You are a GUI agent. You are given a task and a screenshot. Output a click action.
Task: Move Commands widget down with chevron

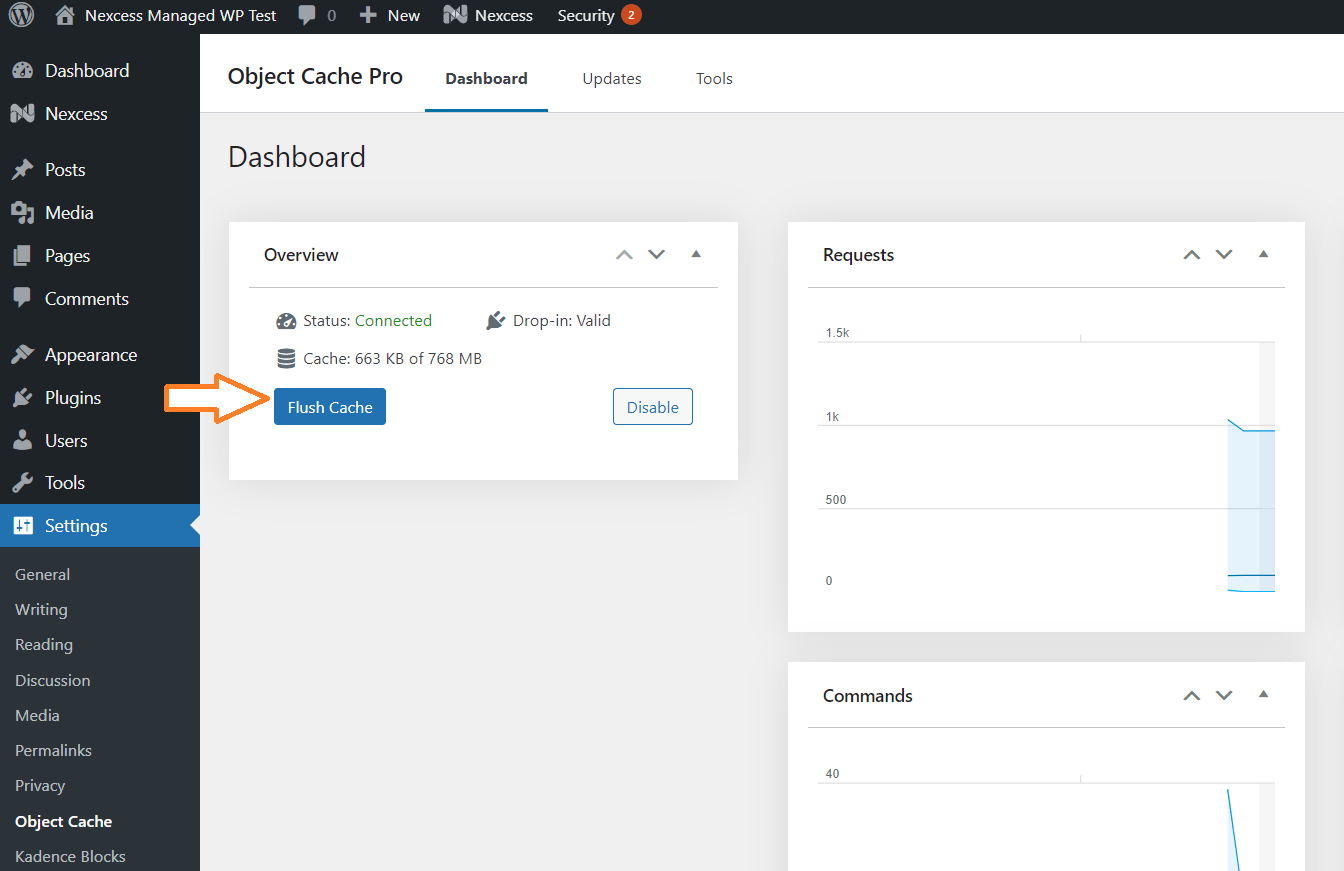(x=1223, y=695)
